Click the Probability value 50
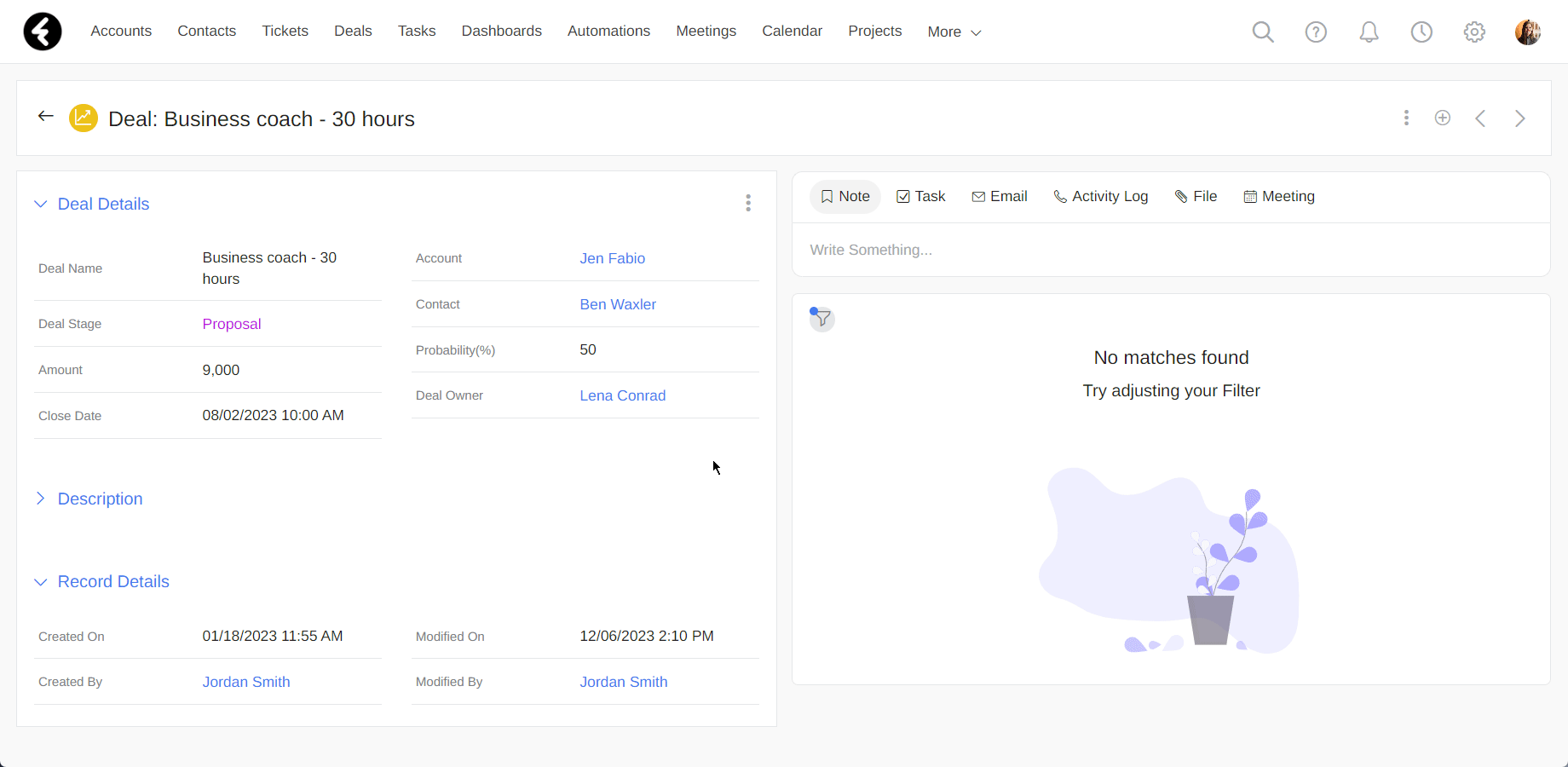This screenshot has height=767, width=1568. click(x=588, y=350)
